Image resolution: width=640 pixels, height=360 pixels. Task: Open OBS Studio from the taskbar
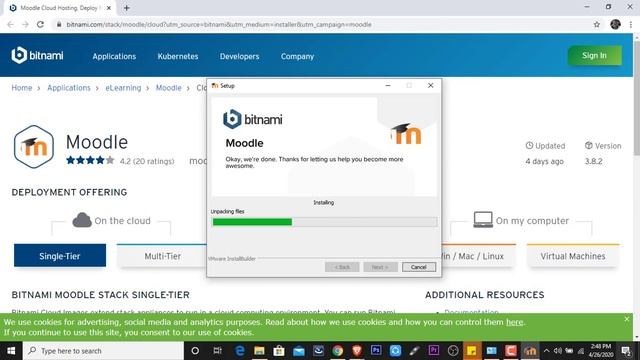(x=453, y=351)
